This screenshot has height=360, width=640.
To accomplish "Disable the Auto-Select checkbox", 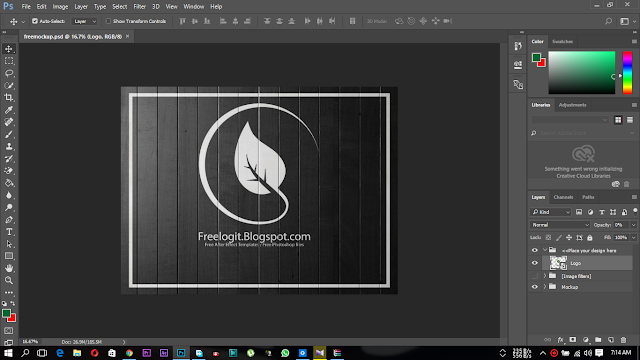I will point(35,21).
